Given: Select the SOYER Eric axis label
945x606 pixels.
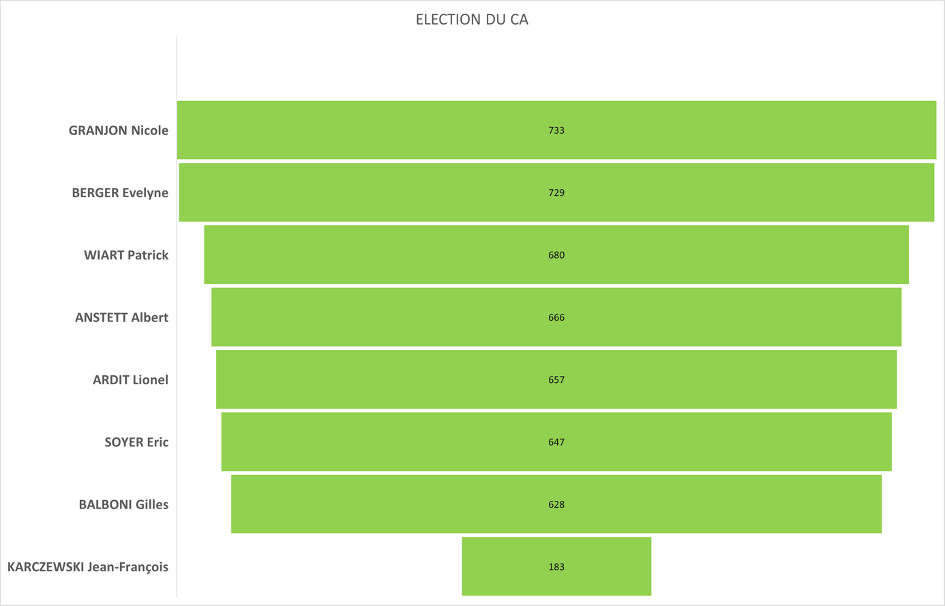Looking at the screenshot, I should coord(136,442).
